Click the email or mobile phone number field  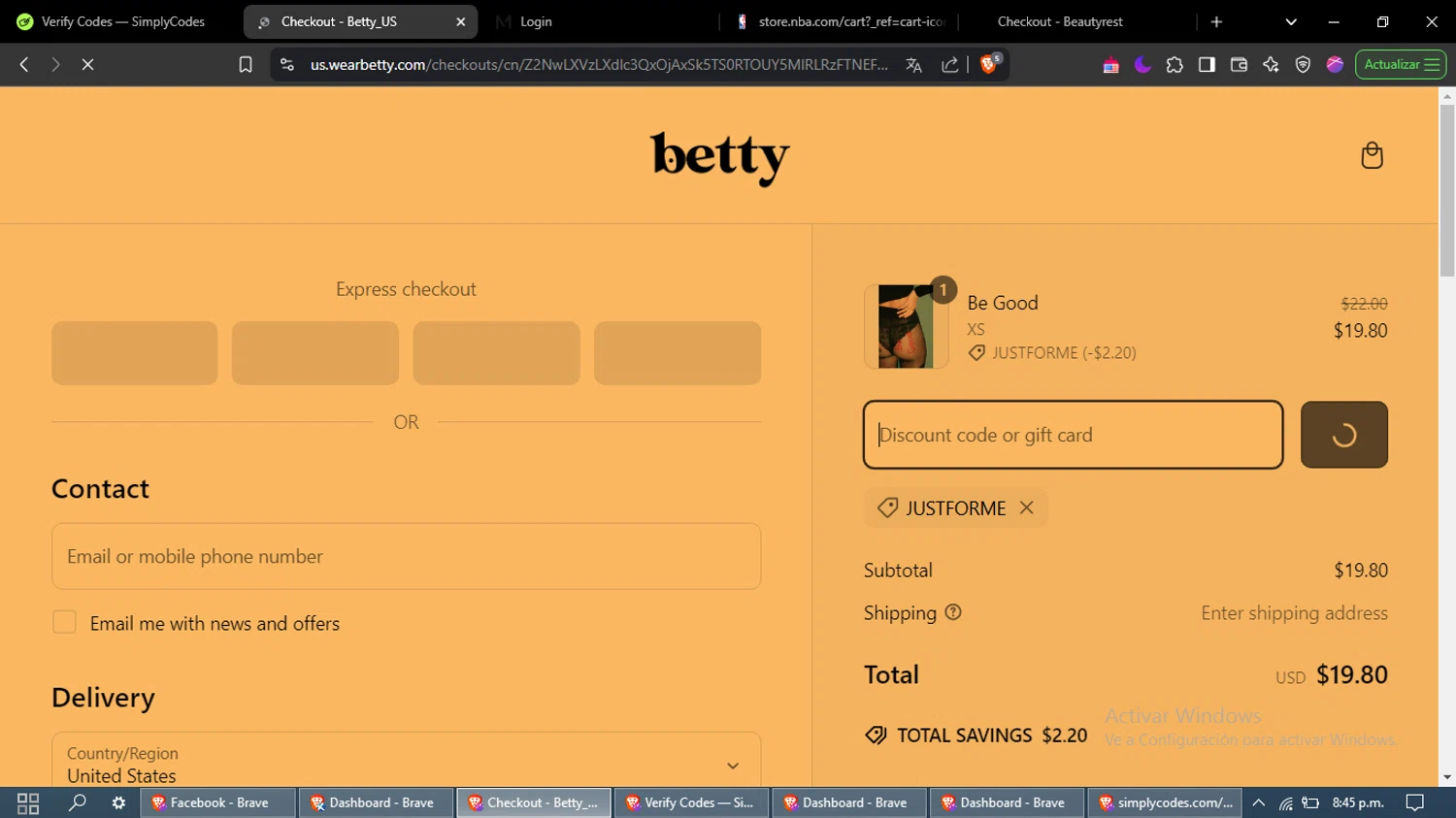pos(406,556)
